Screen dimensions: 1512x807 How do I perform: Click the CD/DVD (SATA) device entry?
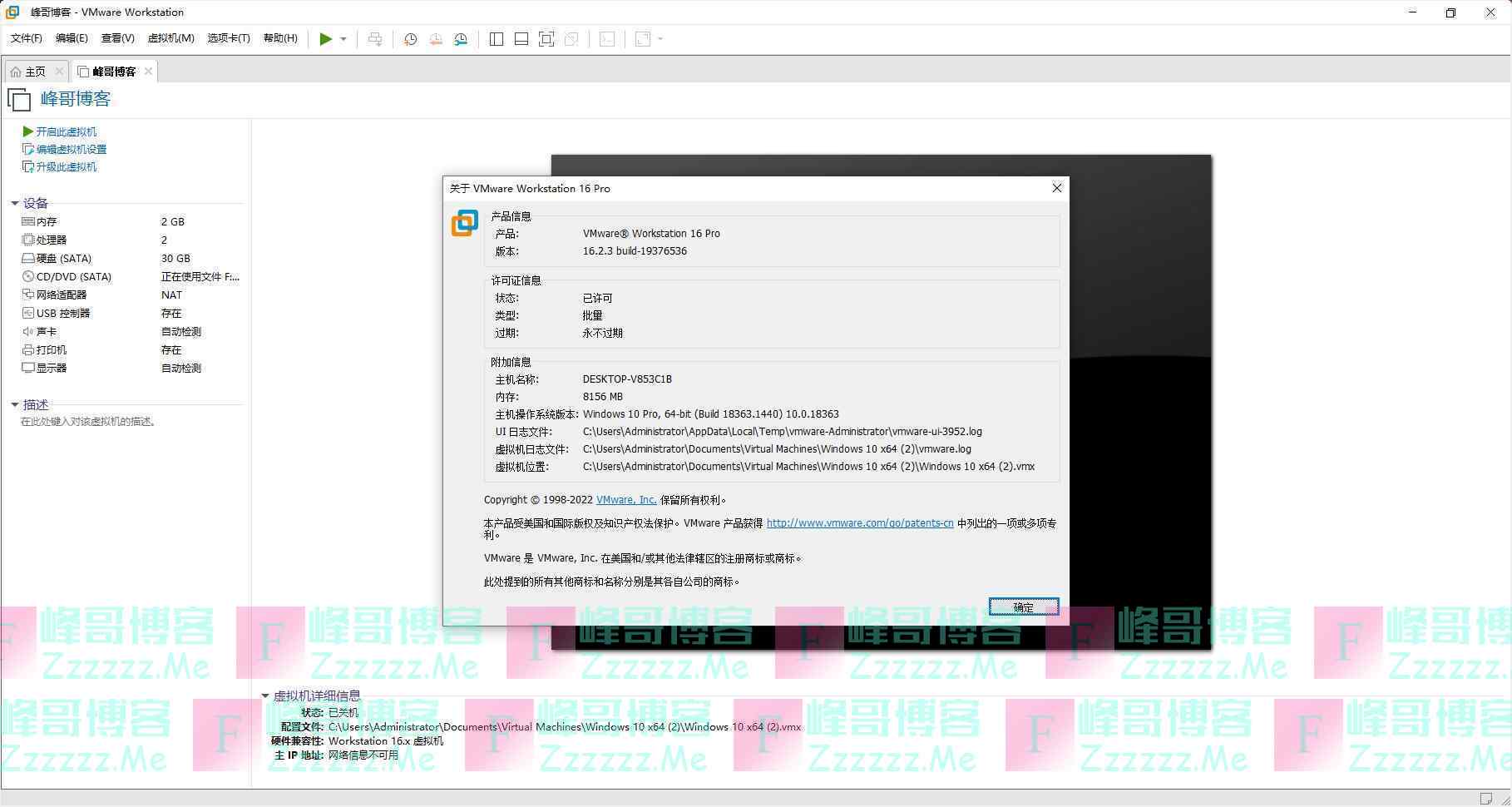(73, 277)
